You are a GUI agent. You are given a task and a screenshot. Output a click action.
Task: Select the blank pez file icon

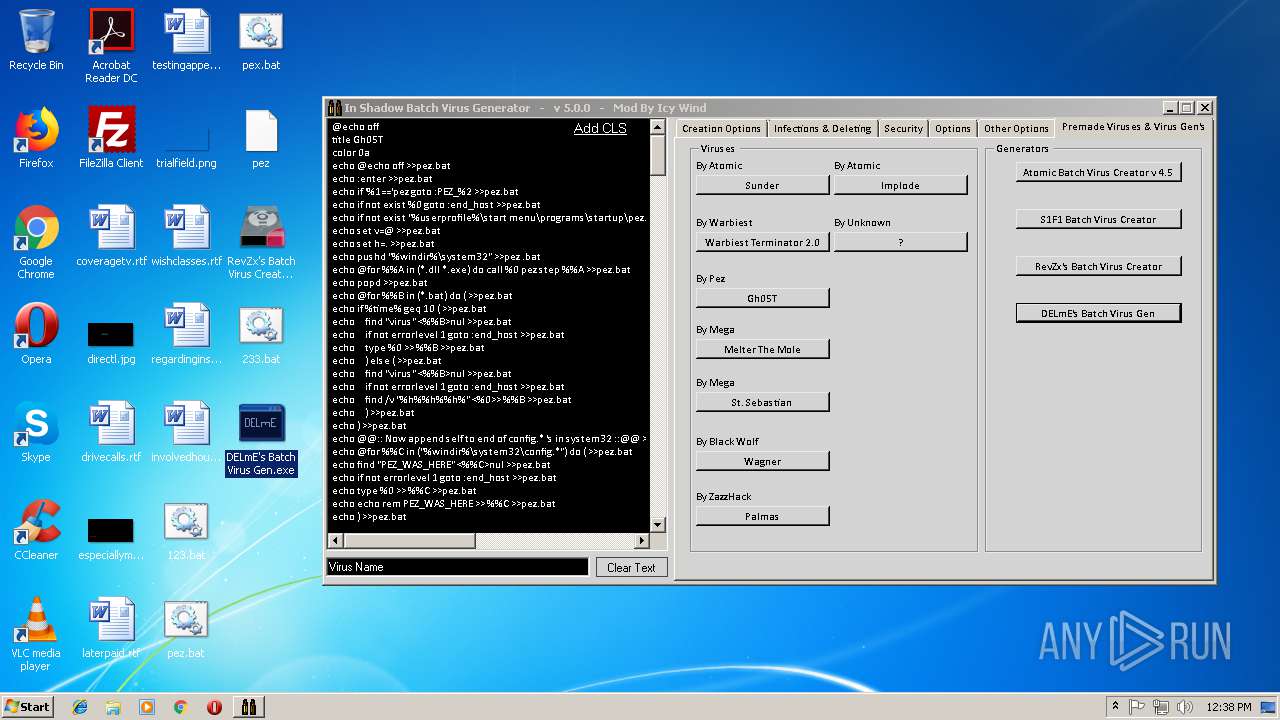tap(261, 138)
